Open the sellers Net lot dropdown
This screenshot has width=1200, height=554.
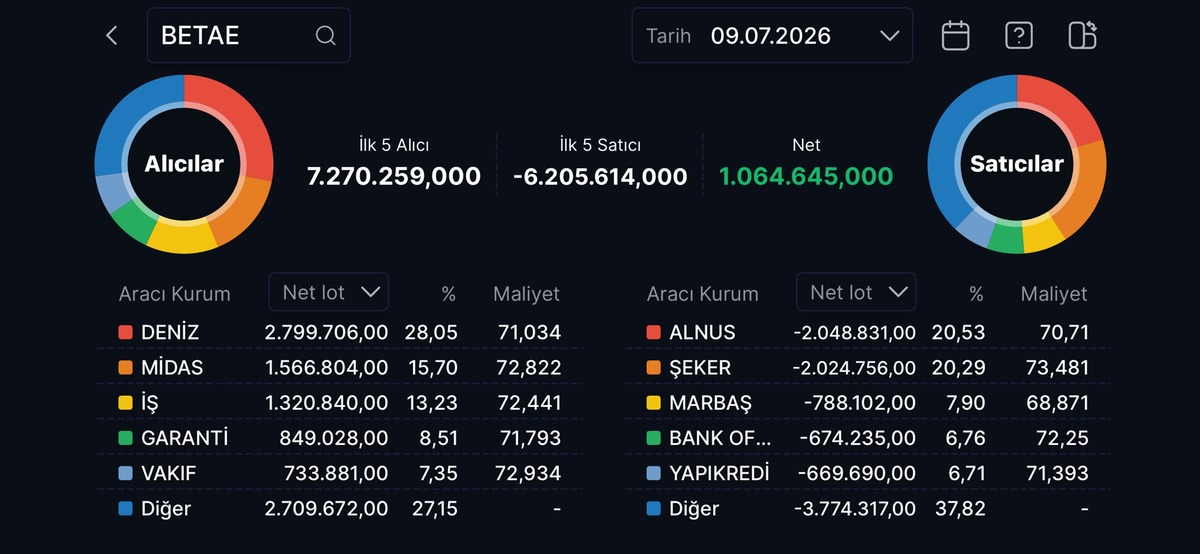(x=856, y=292)
